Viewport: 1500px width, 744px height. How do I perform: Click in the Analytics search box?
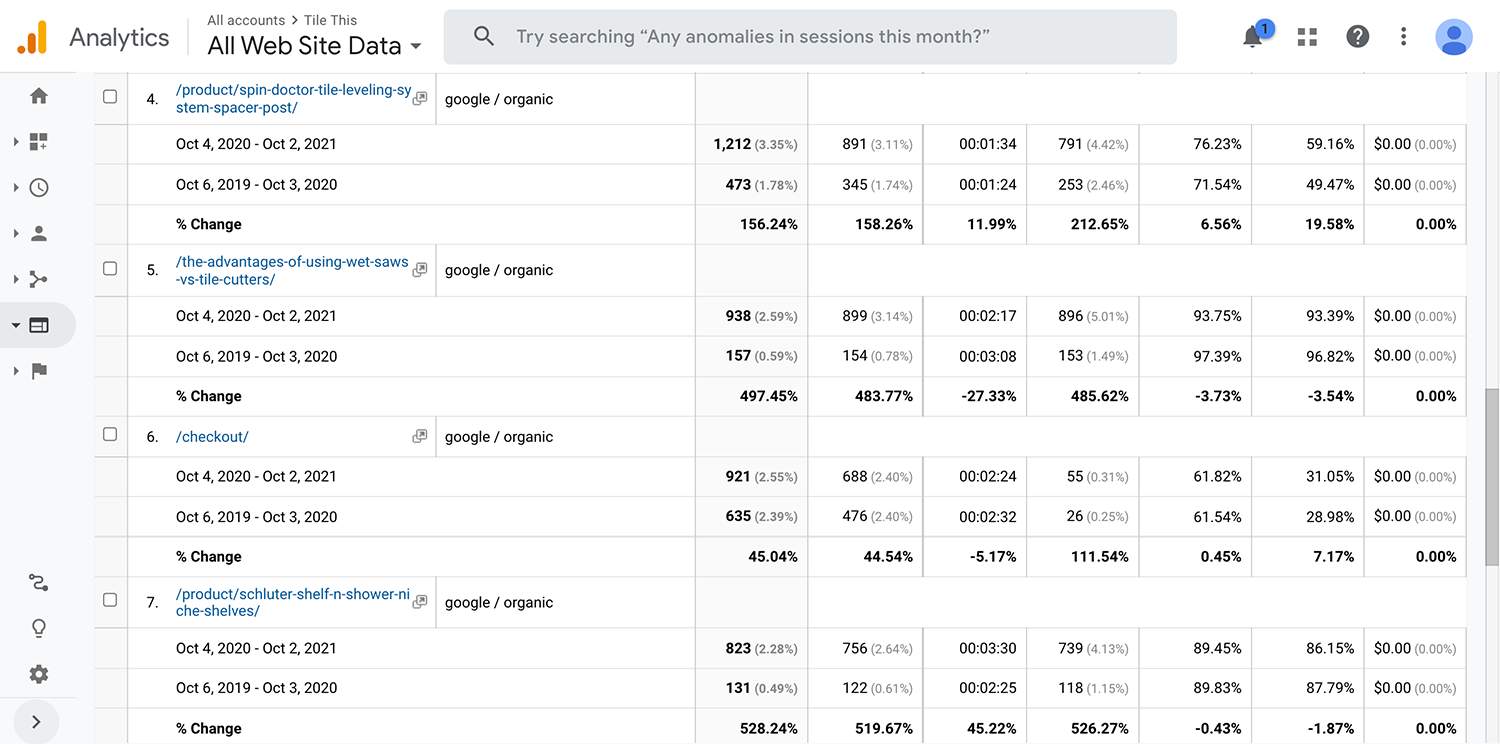(x=810, y=37)
